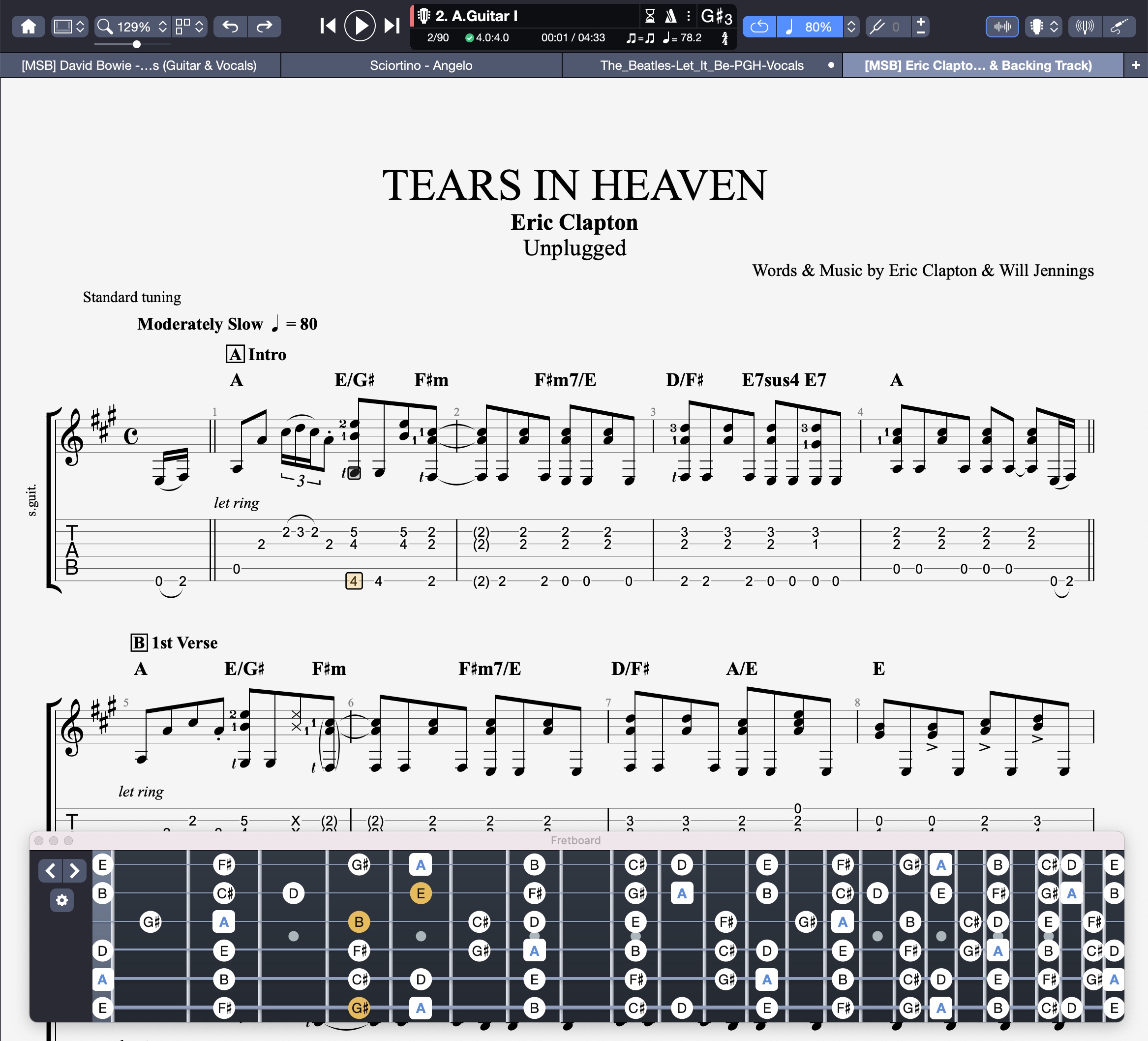Click highlighted G# note on the low E string
Viewport: 1148px width, 1041px height.
tap(360, 1008)
